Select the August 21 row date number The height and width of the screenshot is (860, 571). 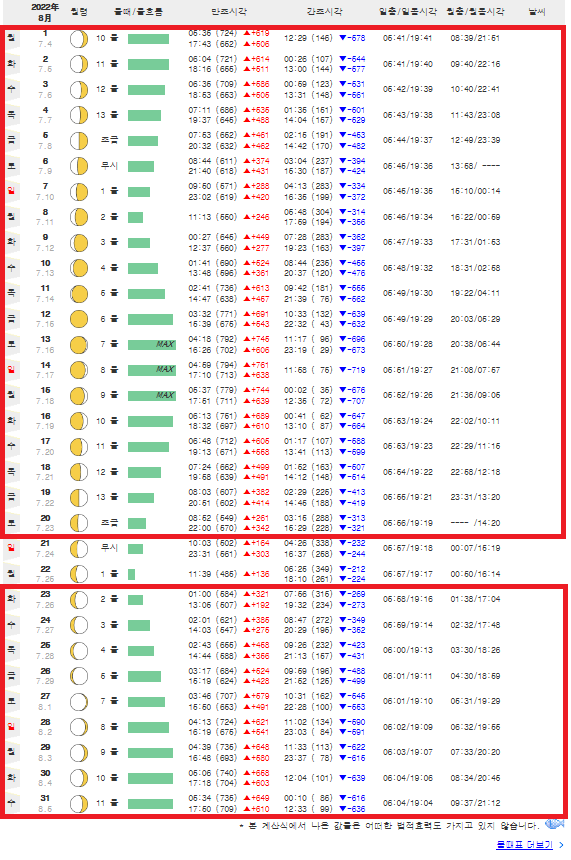45,543
